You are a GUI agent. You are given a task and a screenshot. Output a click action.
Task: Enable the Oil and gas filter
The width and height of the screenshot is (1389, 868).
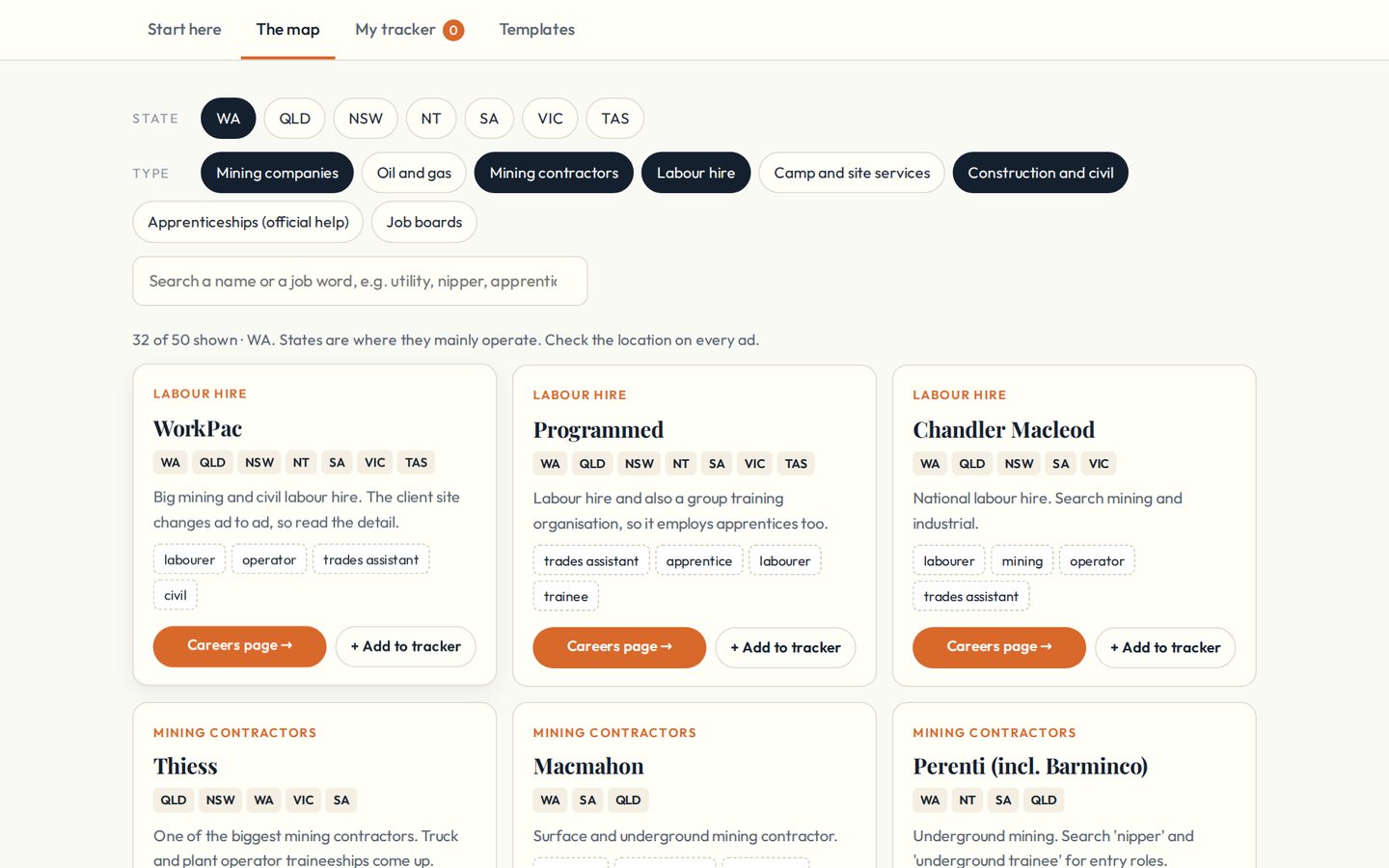tap(414, 173)
